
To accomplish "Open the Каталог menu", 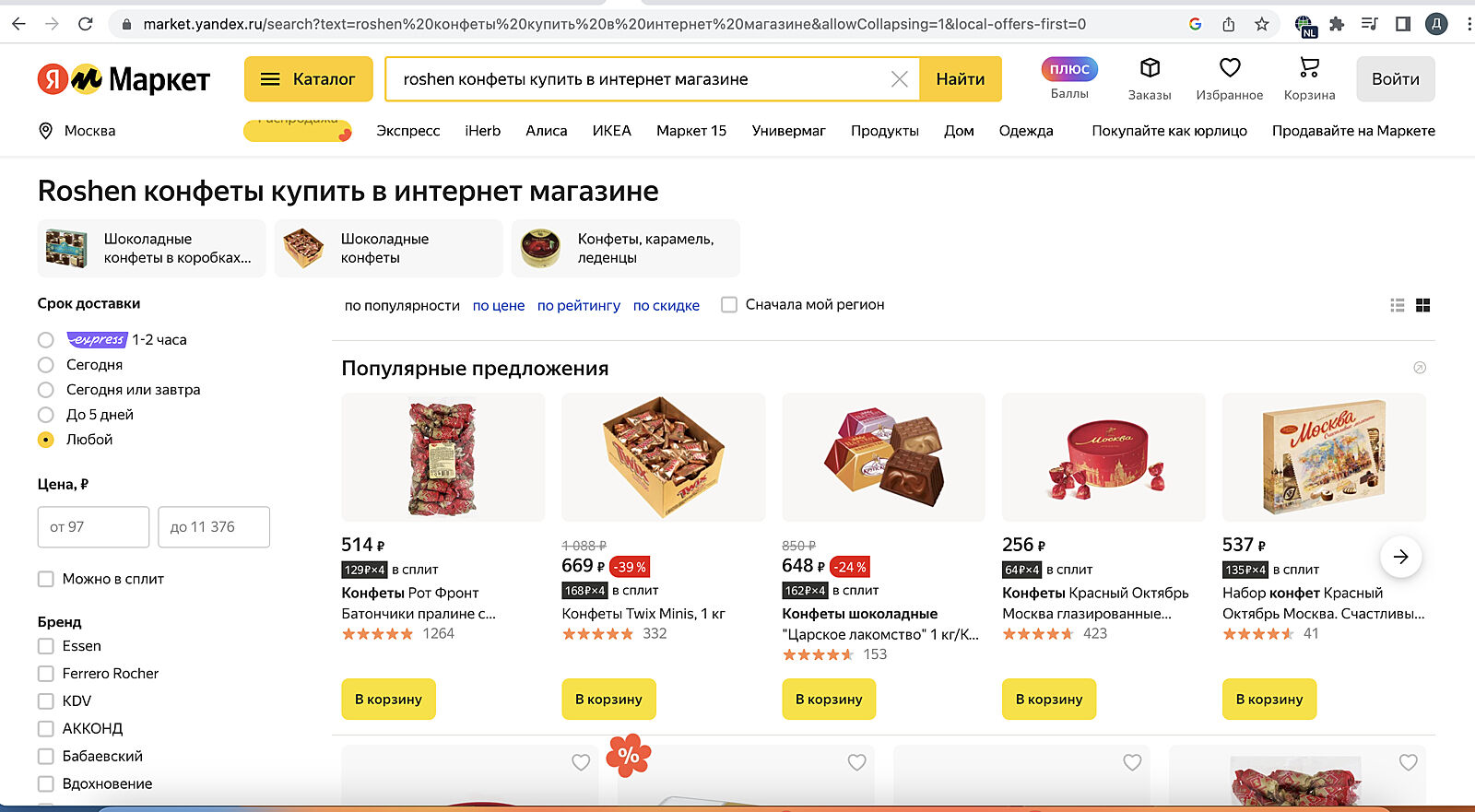I will (x=308, y=79).
